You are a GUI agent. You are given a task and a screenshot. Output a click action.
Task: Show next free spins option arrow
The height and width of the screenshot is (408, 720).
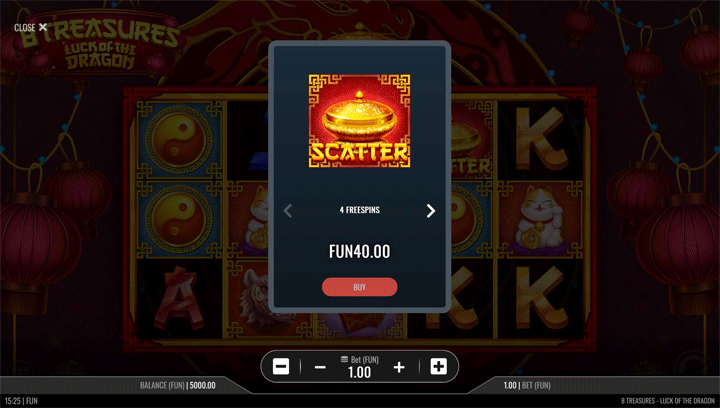[x=430, y=211]
